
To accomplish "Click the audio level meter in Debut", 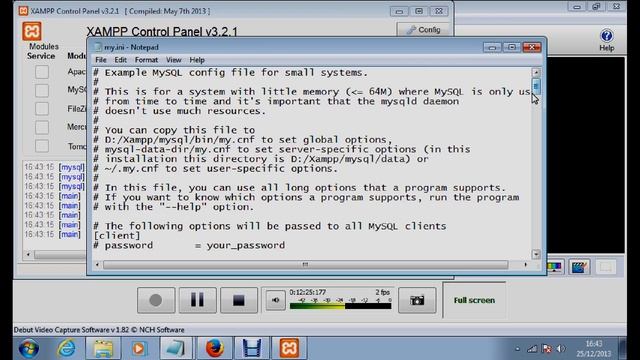I will click(340, 306).
